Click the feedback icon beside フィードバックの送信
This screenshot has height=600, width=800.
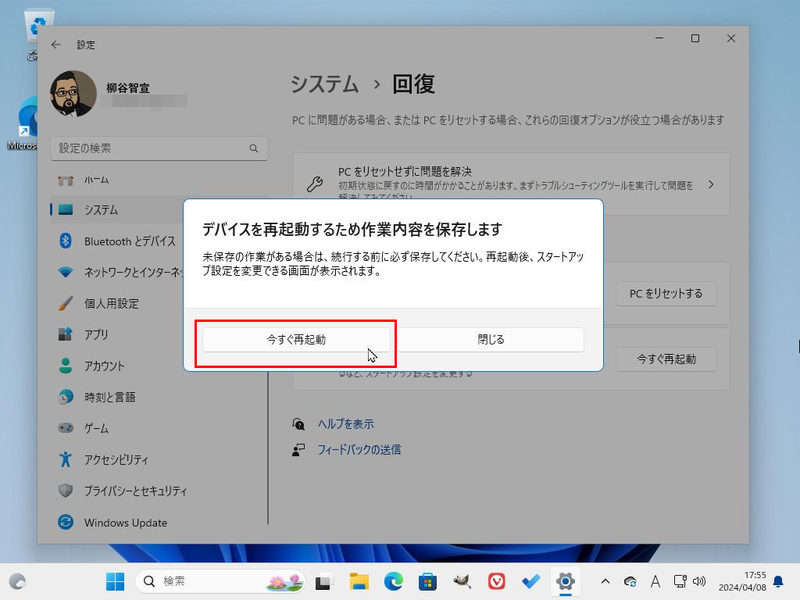(298, 450)
